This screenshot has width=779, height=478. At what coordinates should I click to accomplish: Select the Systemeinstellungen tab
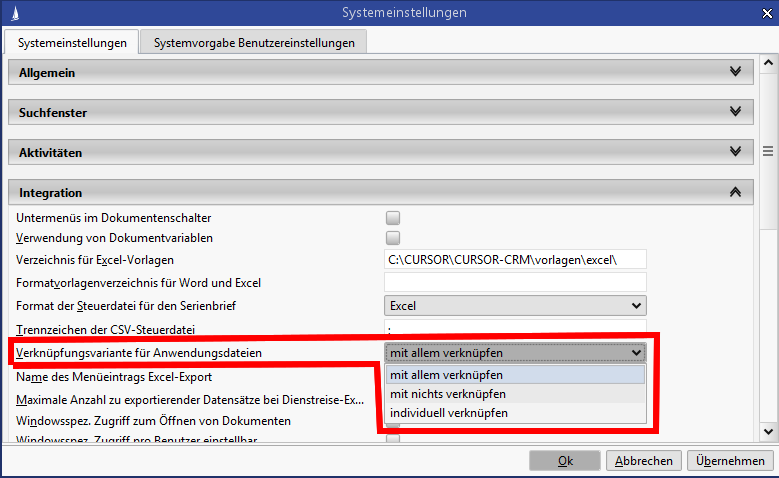pos(72,42)
